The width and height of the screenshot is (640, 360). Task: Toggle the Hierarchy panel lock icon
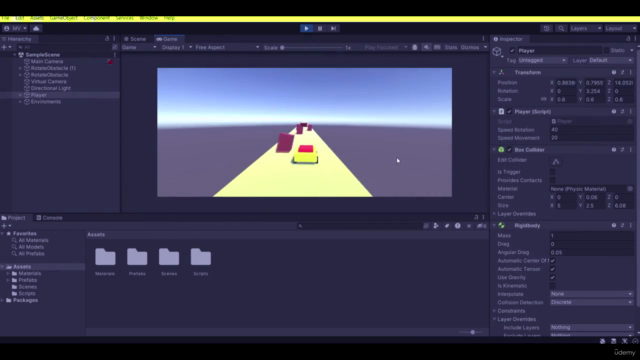point(107,39)
